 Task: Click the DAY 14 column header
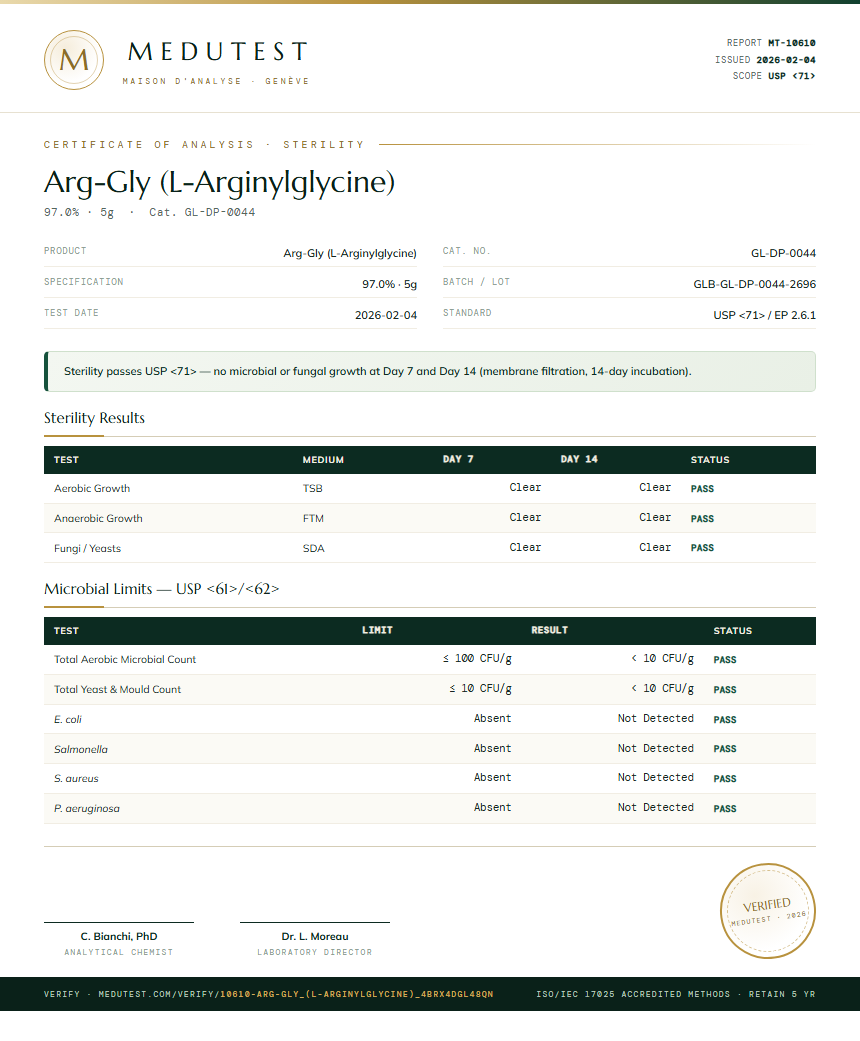click(578, 459)
